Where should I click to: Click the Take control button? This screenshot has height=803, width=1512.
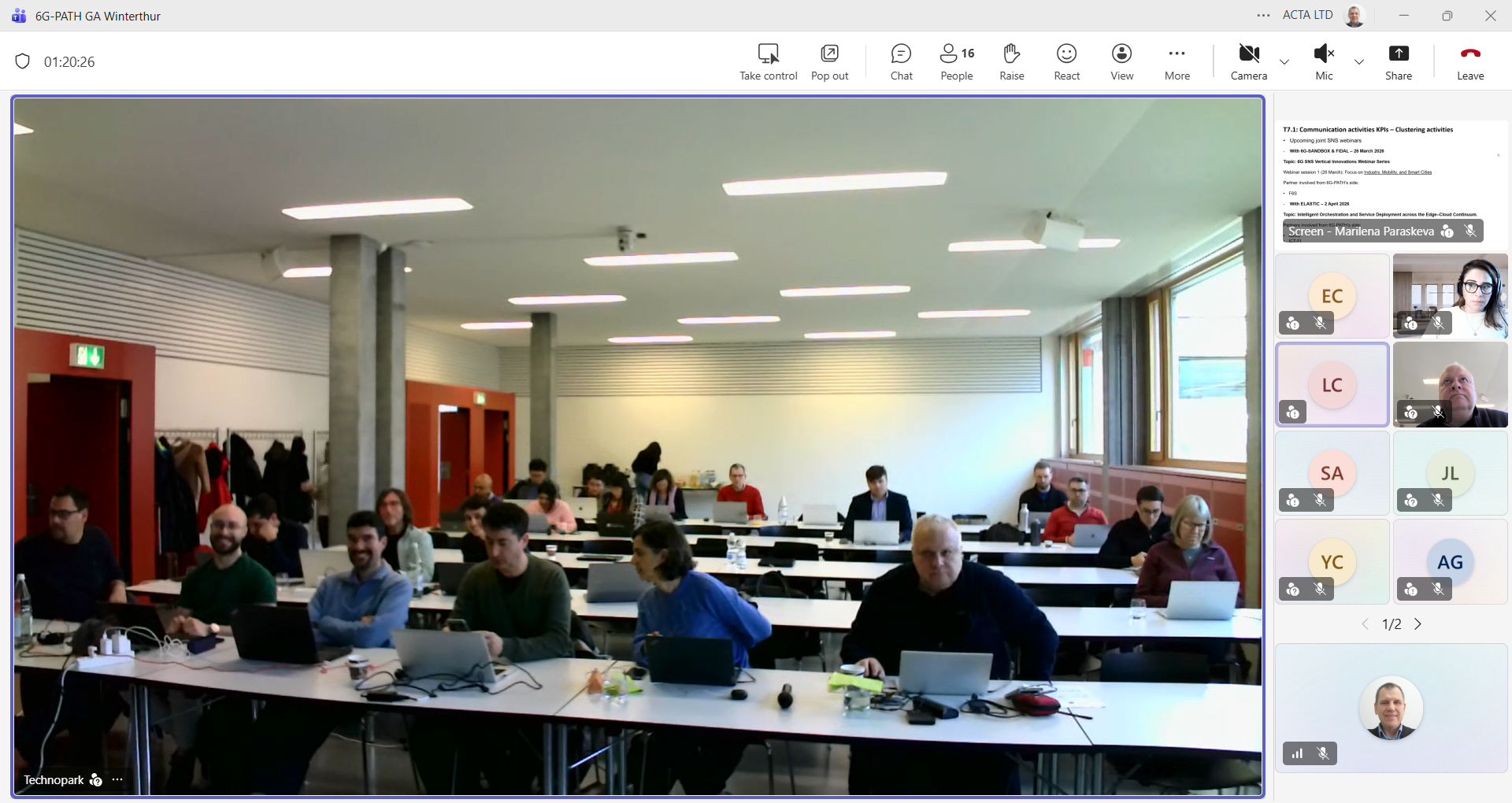(x=768, y=62)
